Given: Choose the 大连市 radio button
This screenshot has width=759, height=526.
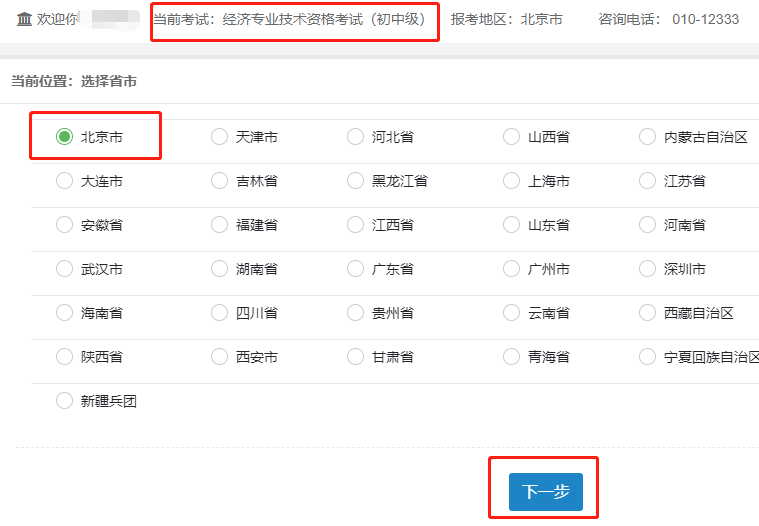Looking at the screenshot, I should pyautogui.click(x=65, y=181).
